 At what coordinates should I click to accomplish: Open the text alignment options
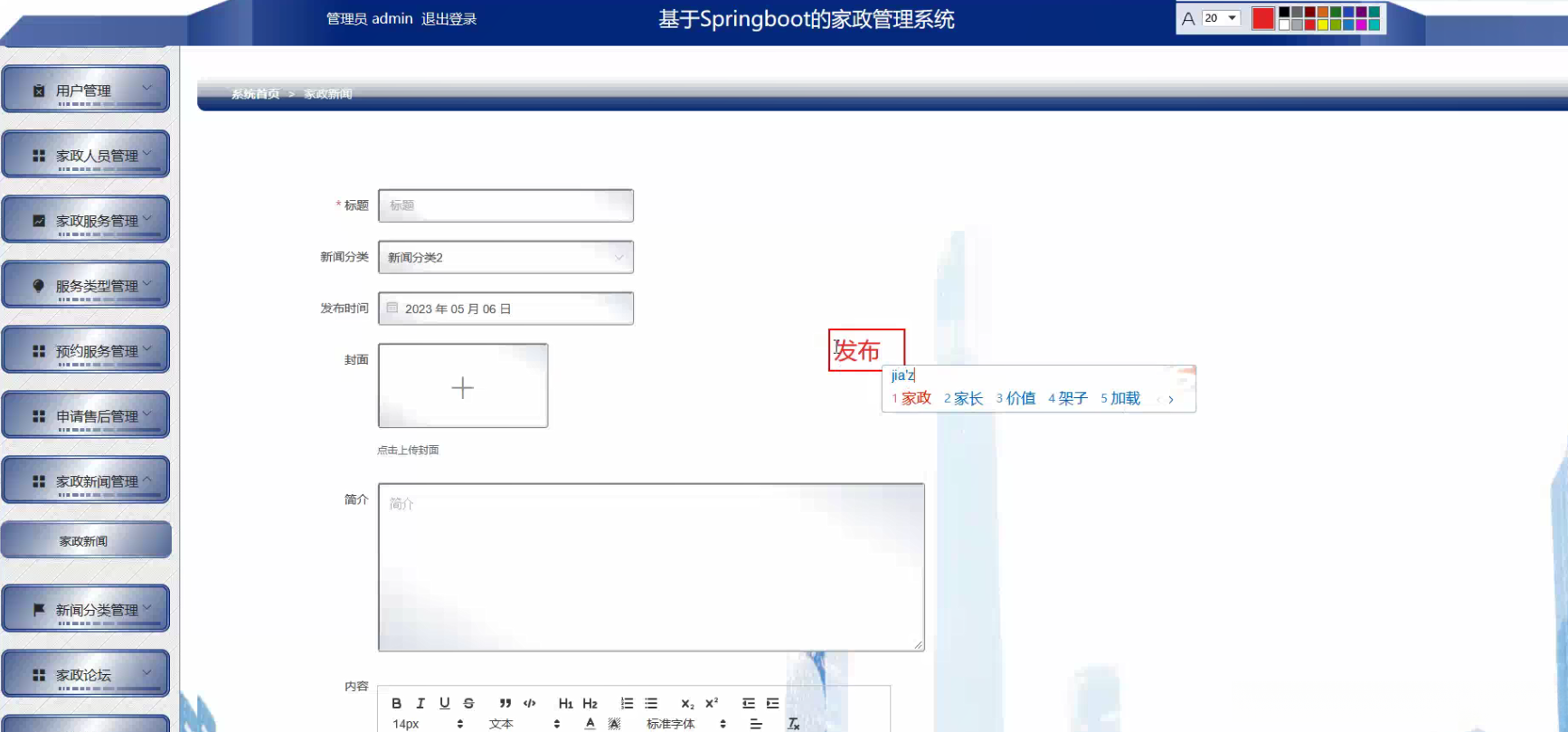coord(756,724)
